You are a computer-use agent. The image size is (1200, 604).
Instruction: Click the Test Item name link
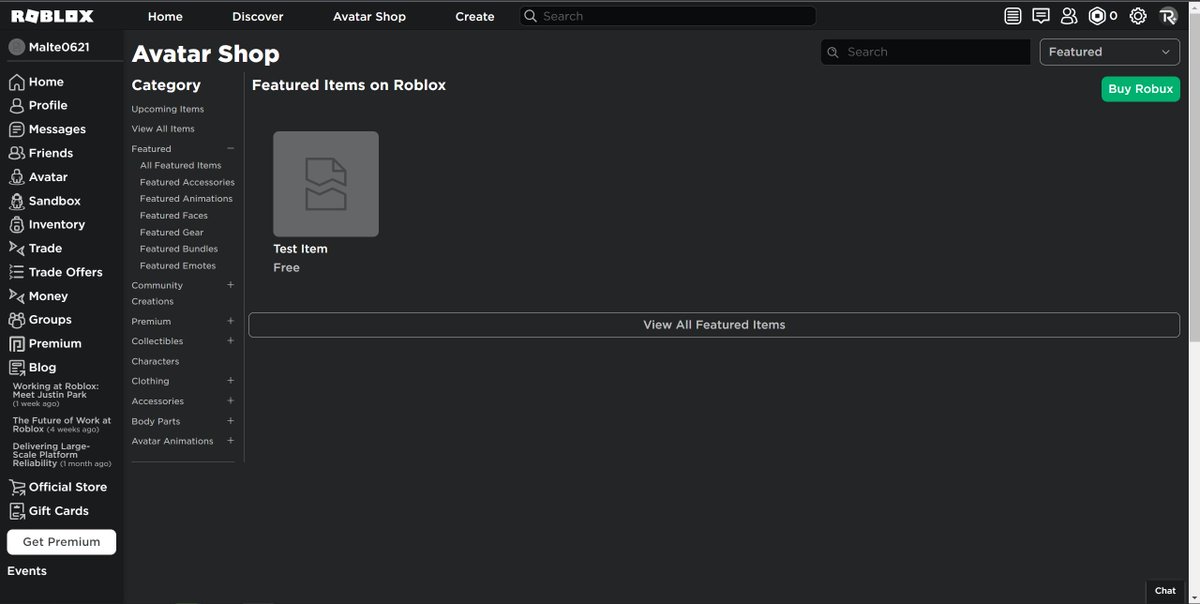(x=300, y=249)
